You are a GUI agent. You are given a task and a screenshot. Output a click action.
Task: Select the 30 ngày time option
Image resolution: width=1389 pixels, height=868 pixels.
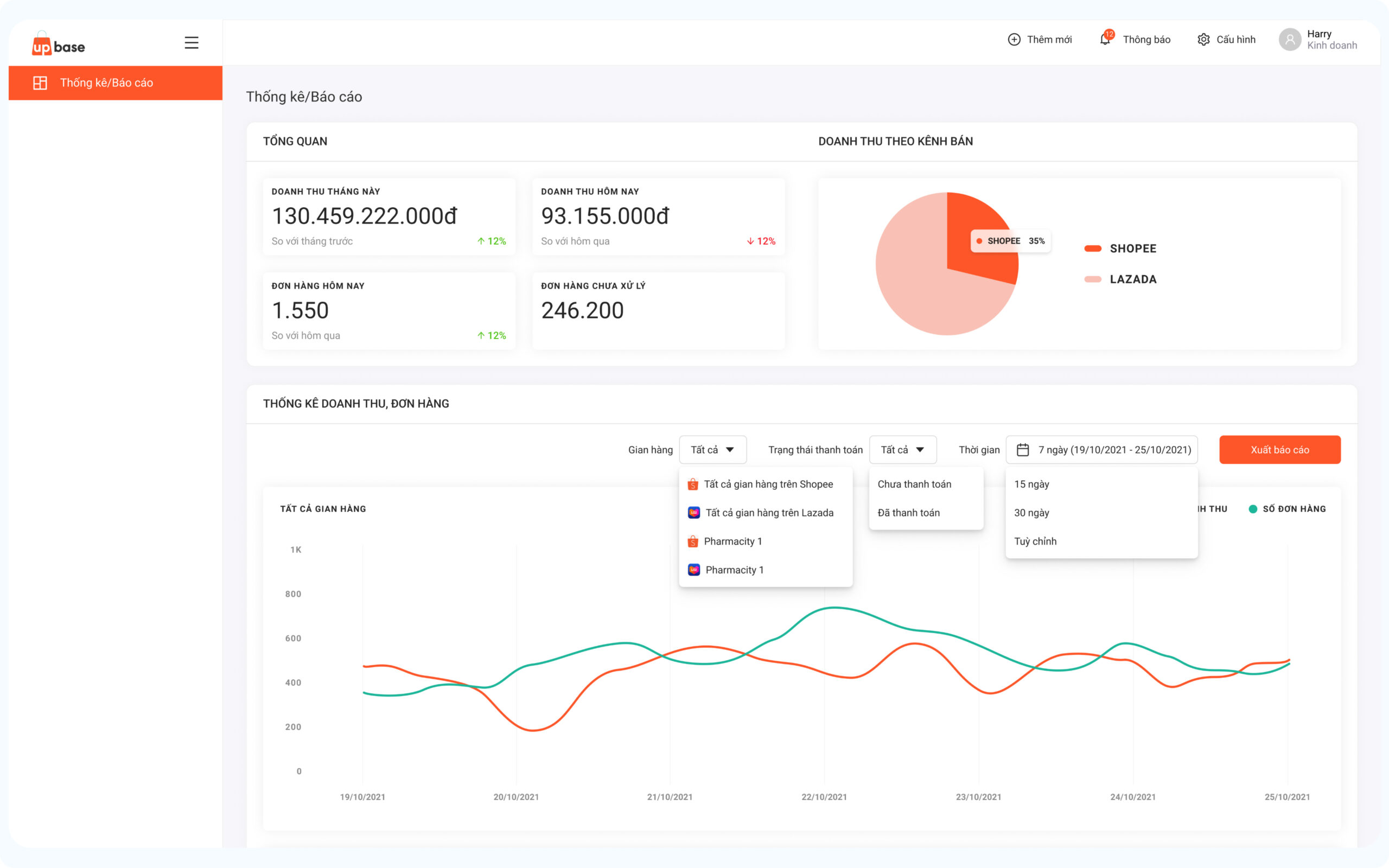pyautogui.click(x=1031, y=513)
